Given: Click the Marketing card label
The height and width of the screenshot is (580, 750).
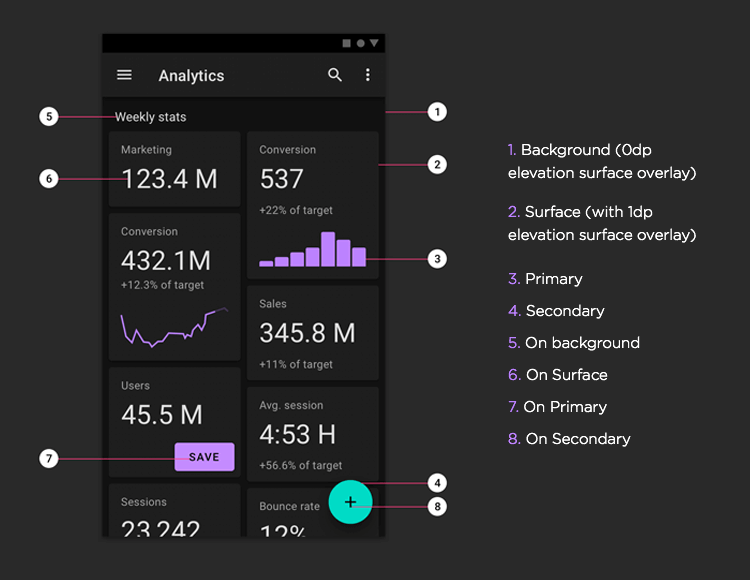Looking at the screenshot, I should (x=146, y=150).
